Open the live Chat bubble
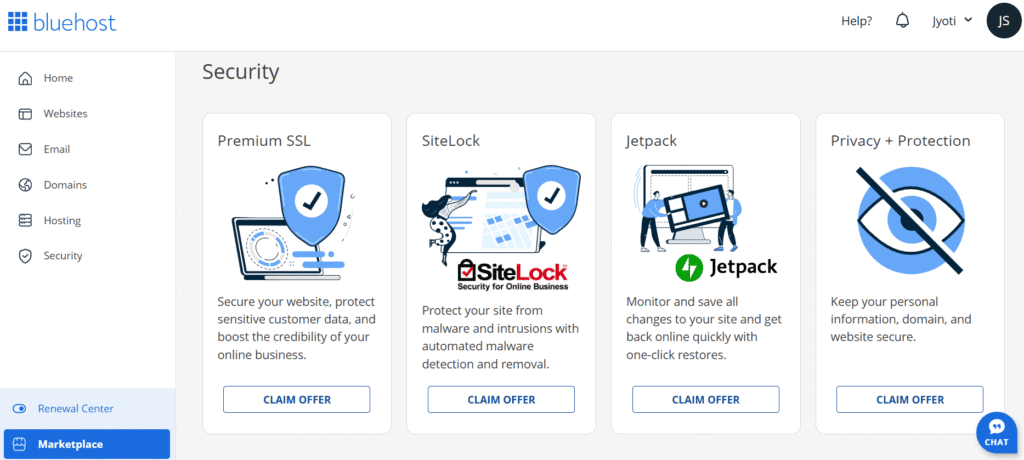1024x460 pixels. [x=996, y=431]
